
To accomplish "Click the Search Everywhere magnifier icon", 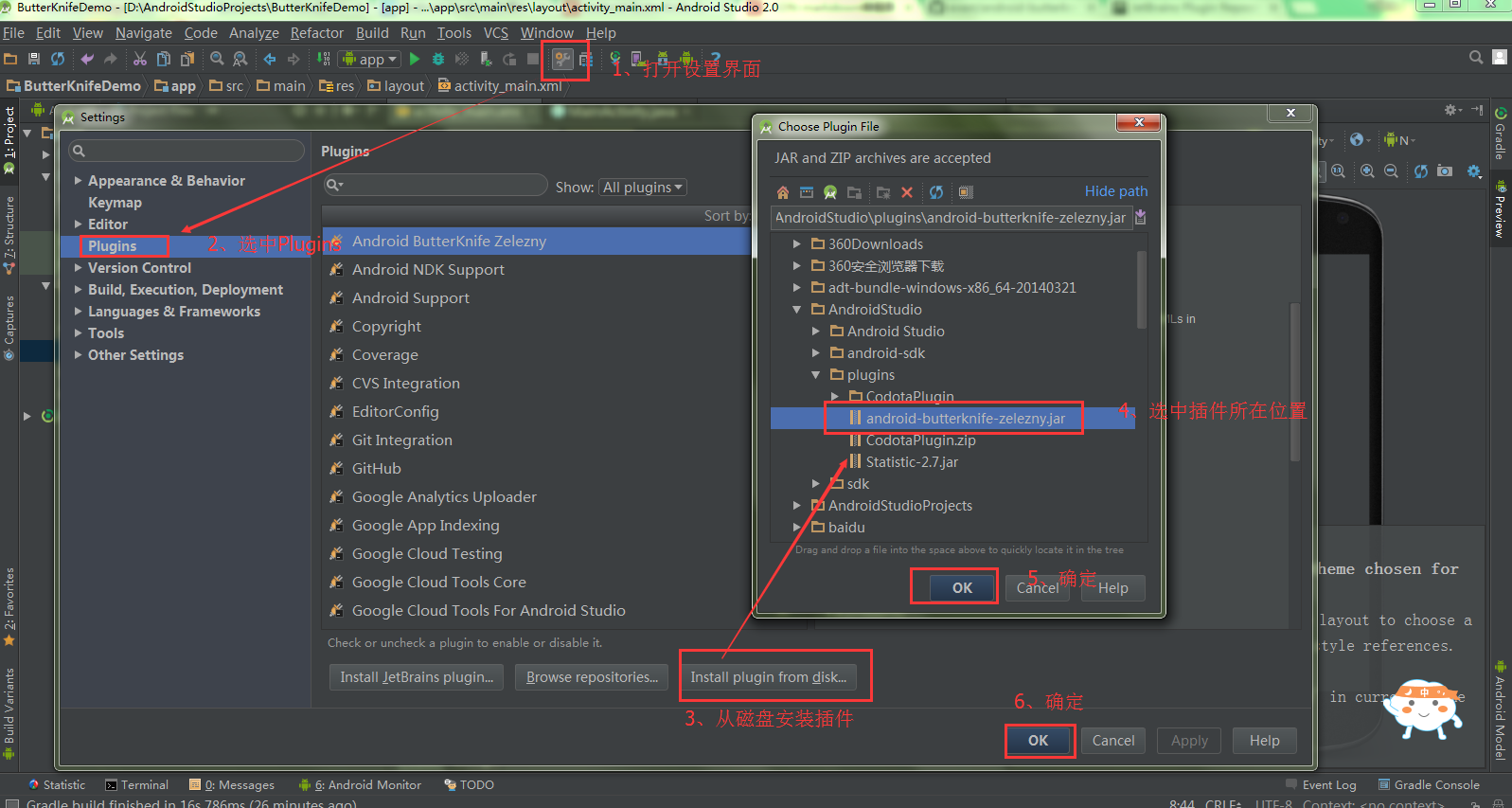I will pos(1476,58).
